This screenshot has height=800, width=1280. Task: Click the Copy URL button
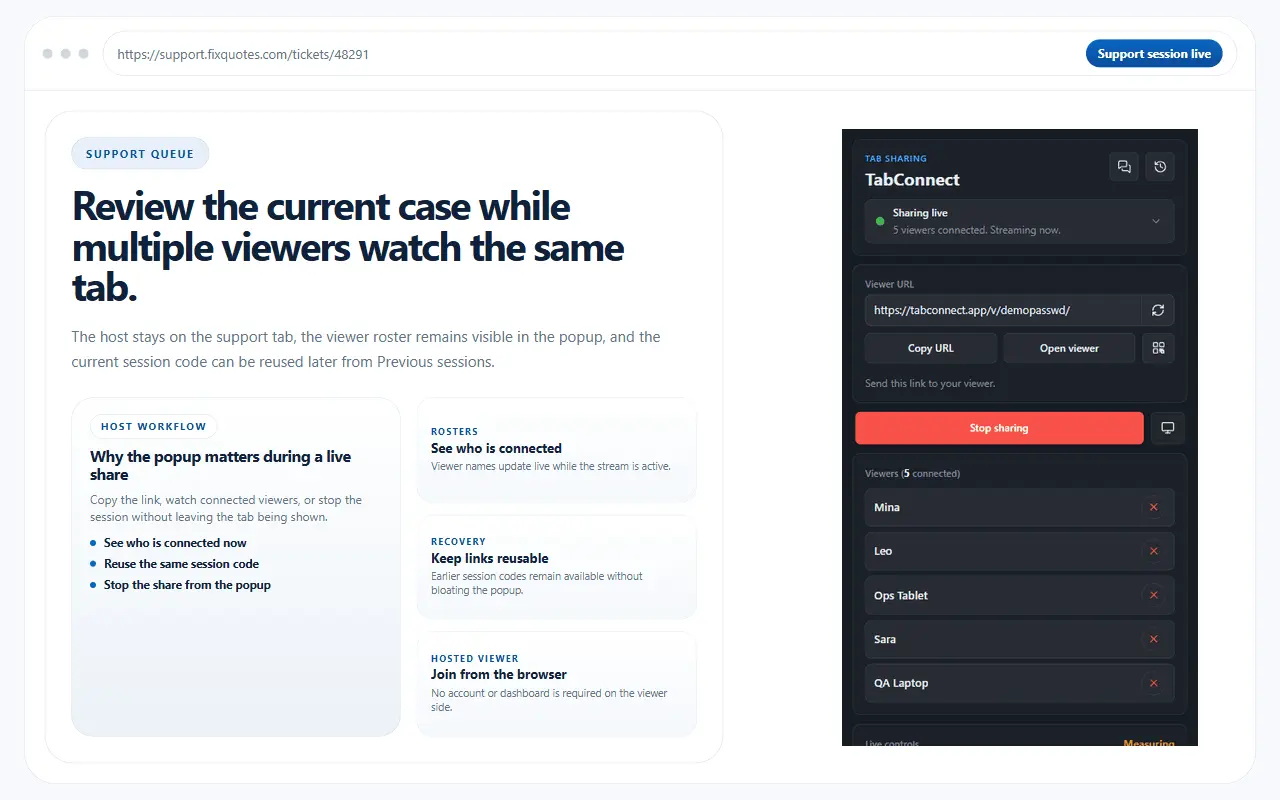click(x=931, y=348)
